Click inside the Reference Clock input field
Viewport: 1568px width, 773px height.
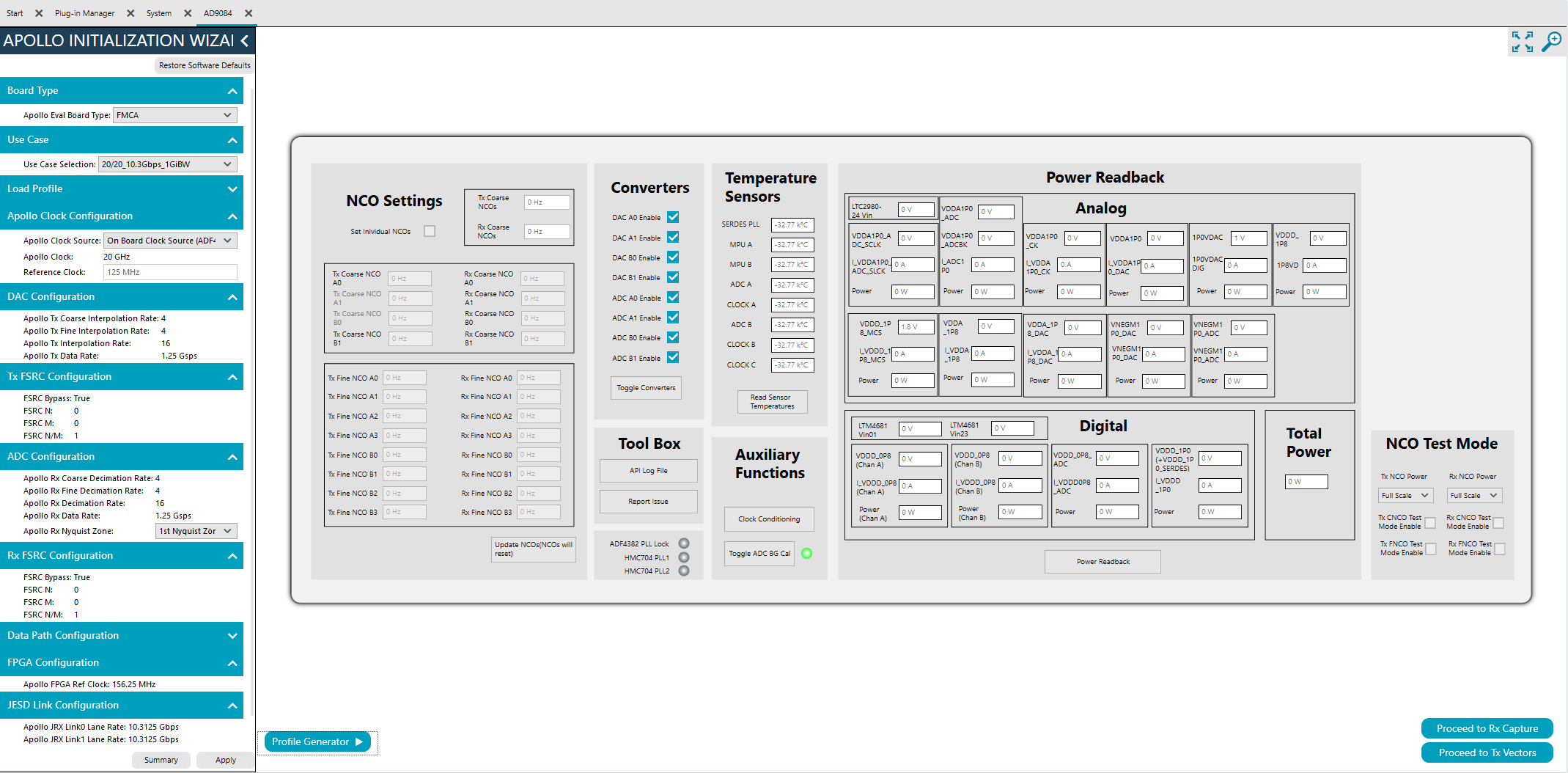point(170,272)
